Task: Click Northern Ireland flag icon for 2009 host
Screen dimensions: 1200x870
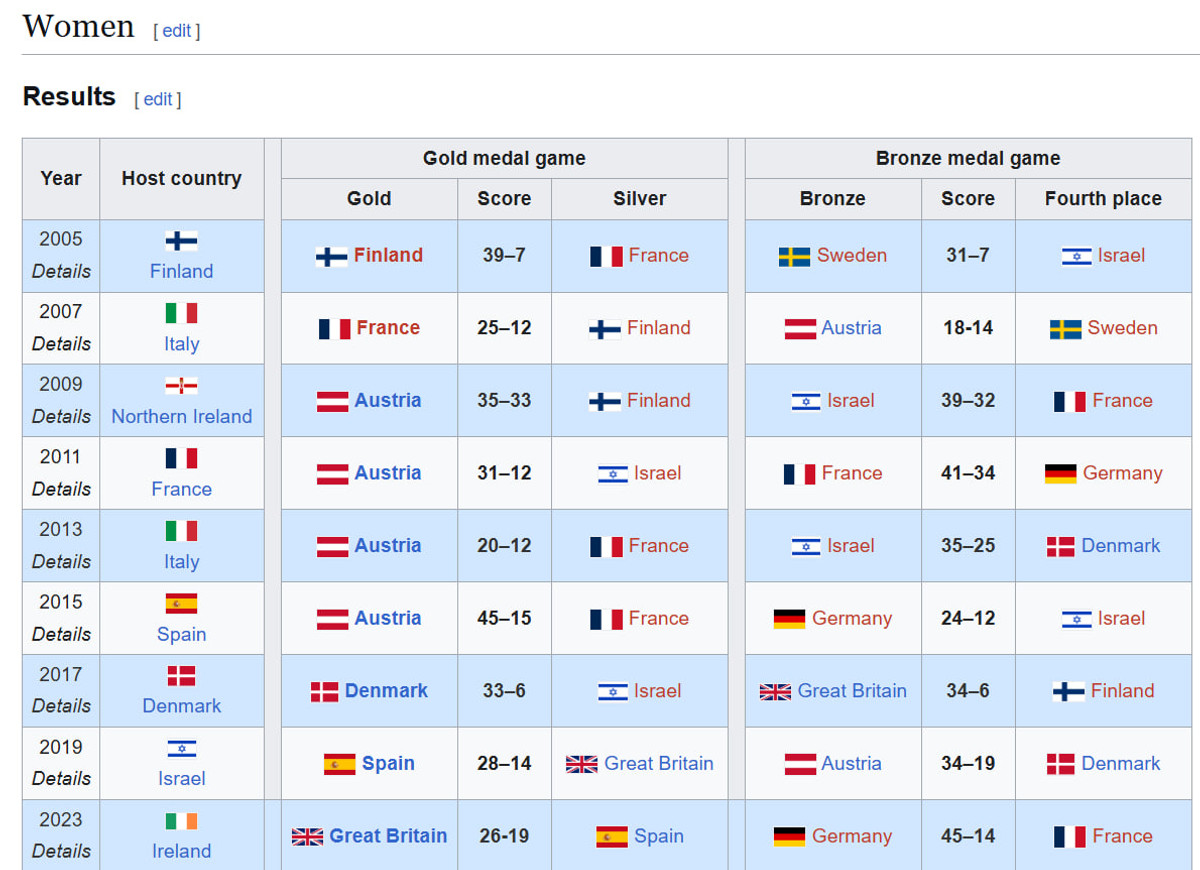Action: 181,386
